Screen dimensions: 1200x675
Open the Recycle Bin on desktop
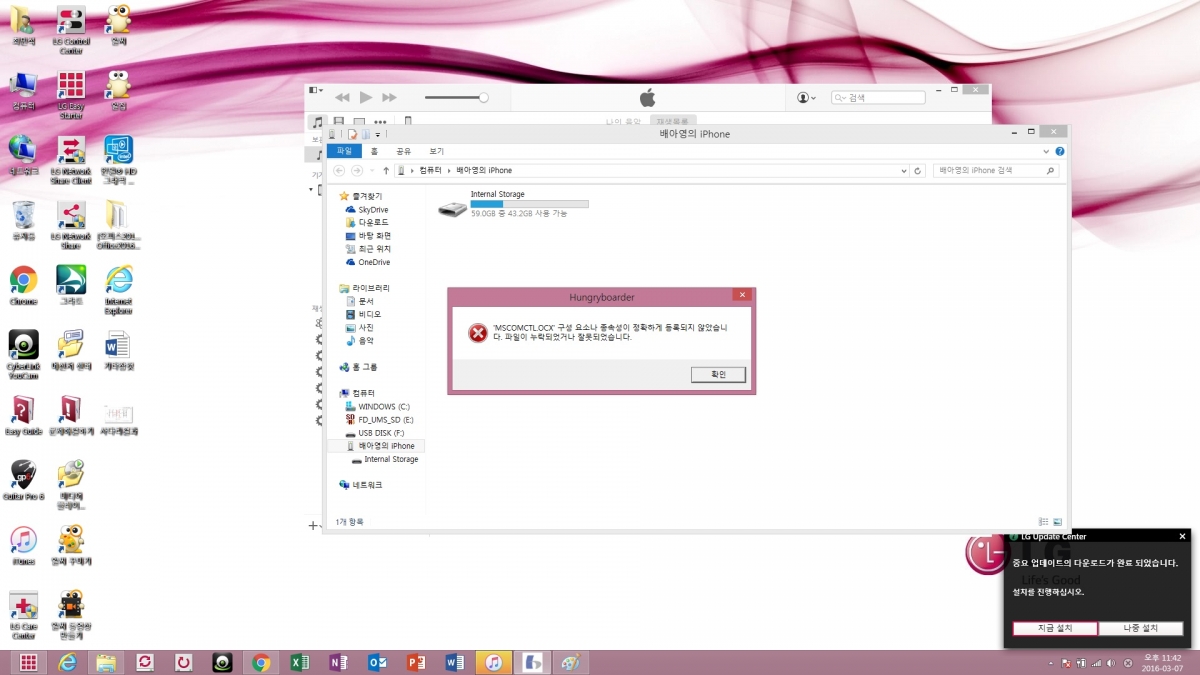coord(24,220)
